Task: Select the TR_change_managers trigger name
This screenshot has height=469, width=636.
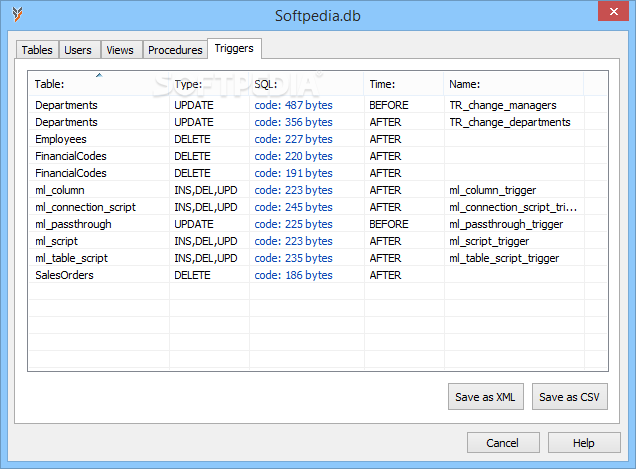Action: click(503, 105)
